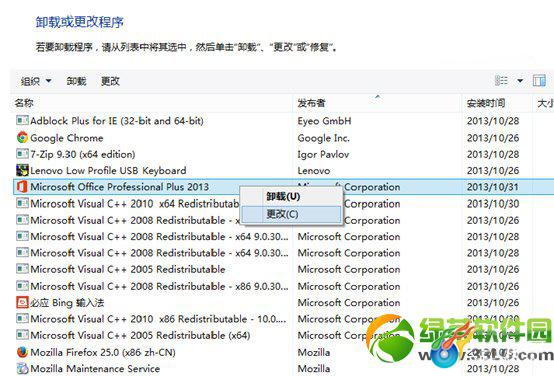554x376 pixels.
Task: Select the Google Chrome entry name
Action: click(x=67, y=138)
